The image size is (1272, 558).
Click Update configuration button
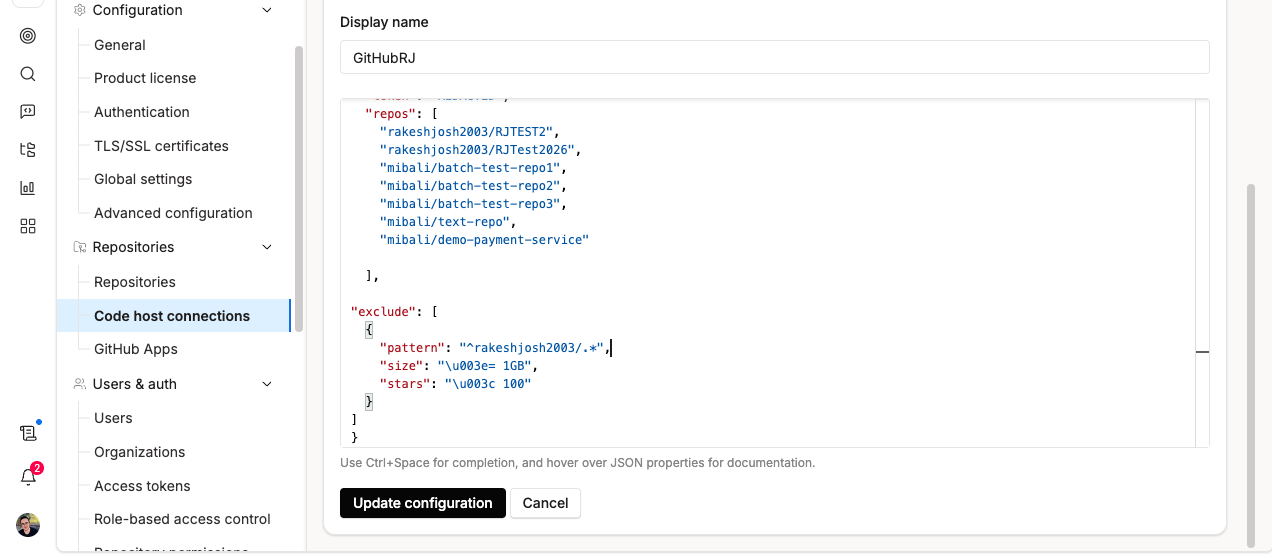point(422,503)
